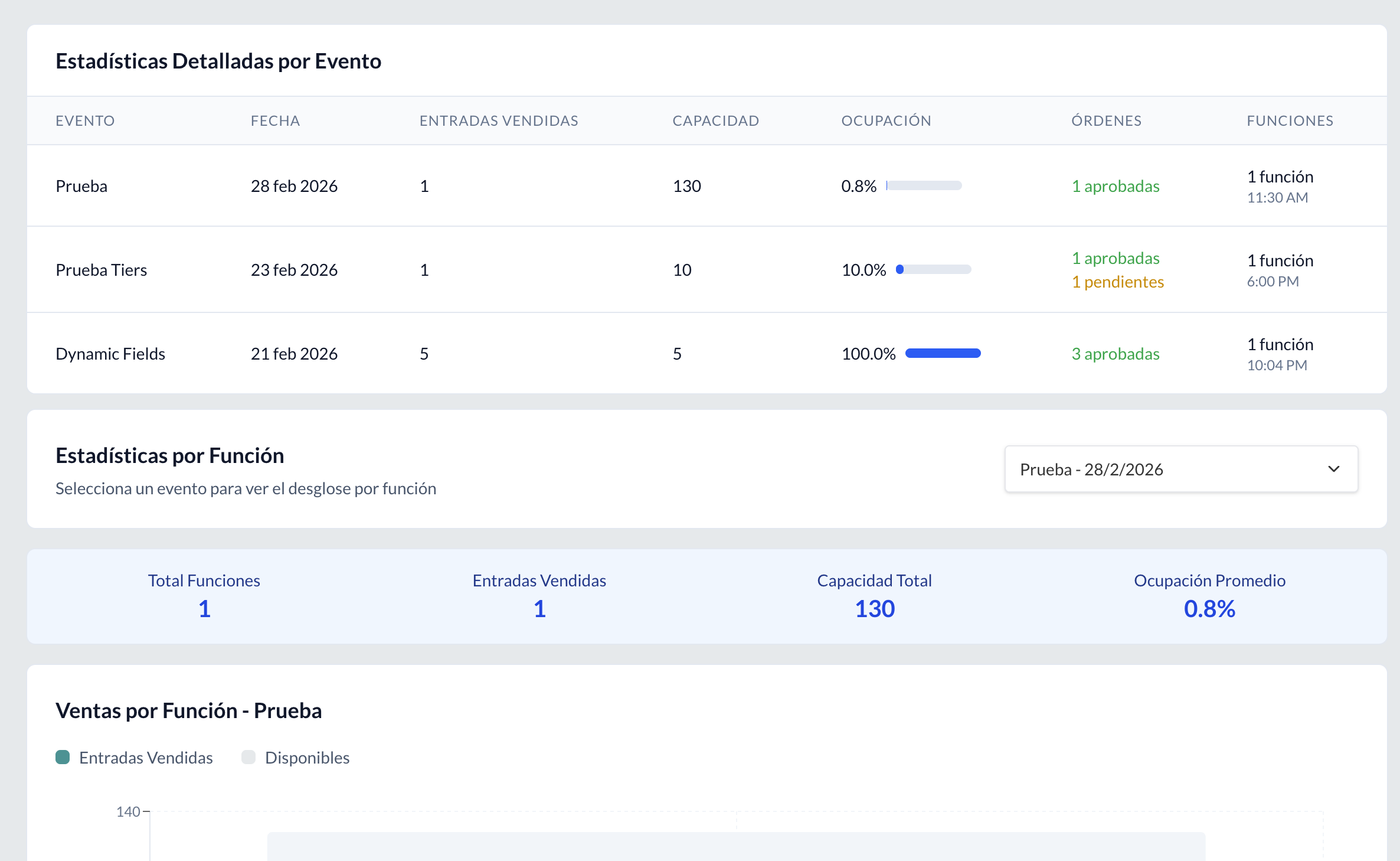Screen dimensions: 1400x861
Task: Click the 10:04 PM function time
Action: coord(1277,365)
